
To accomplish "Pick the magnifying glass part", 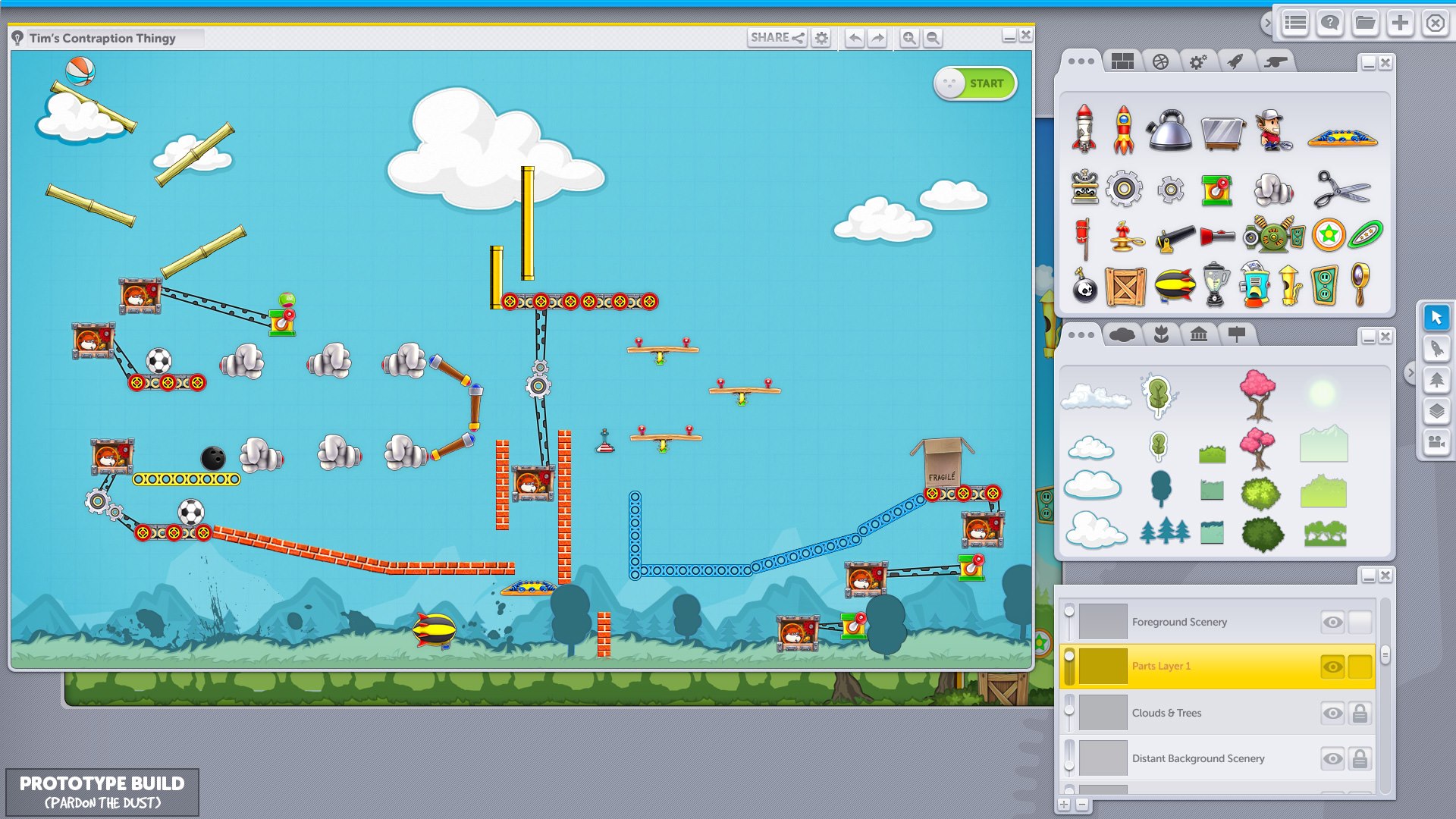I will [x=1361, y=284].
